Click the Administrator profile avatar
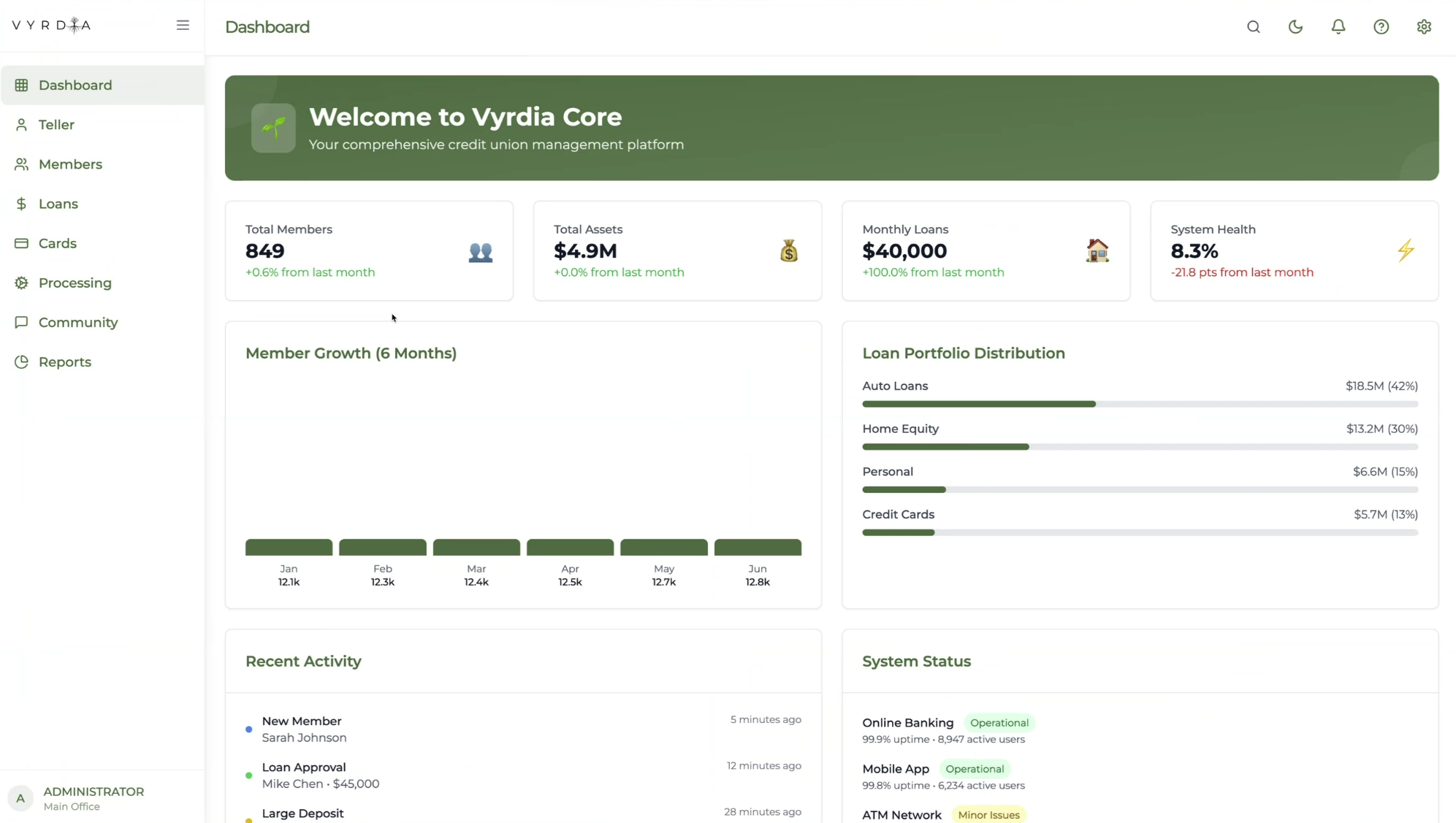This screenshot has width=1456, height=823. 20,798
